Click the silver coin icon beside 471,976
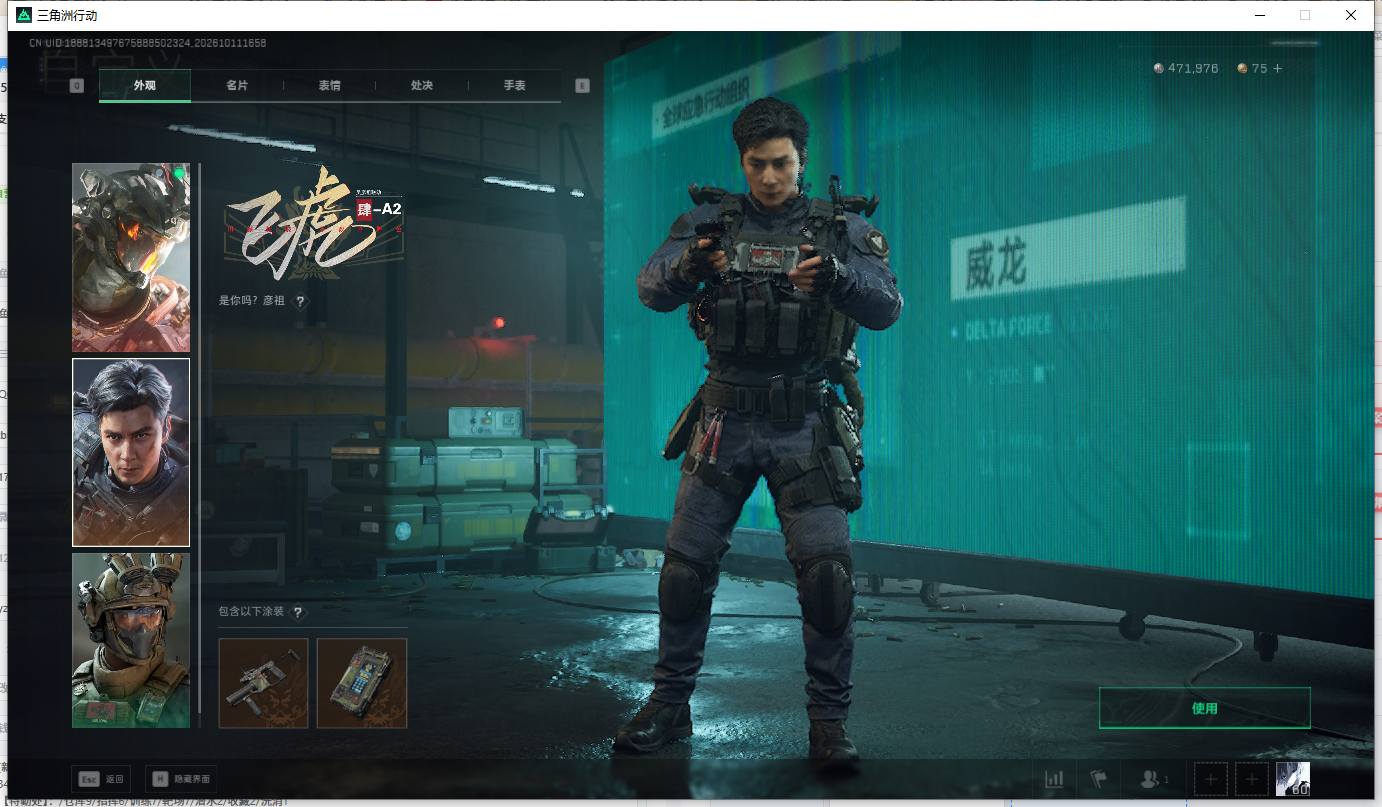1382x807 pixels. coord(1159,68)
